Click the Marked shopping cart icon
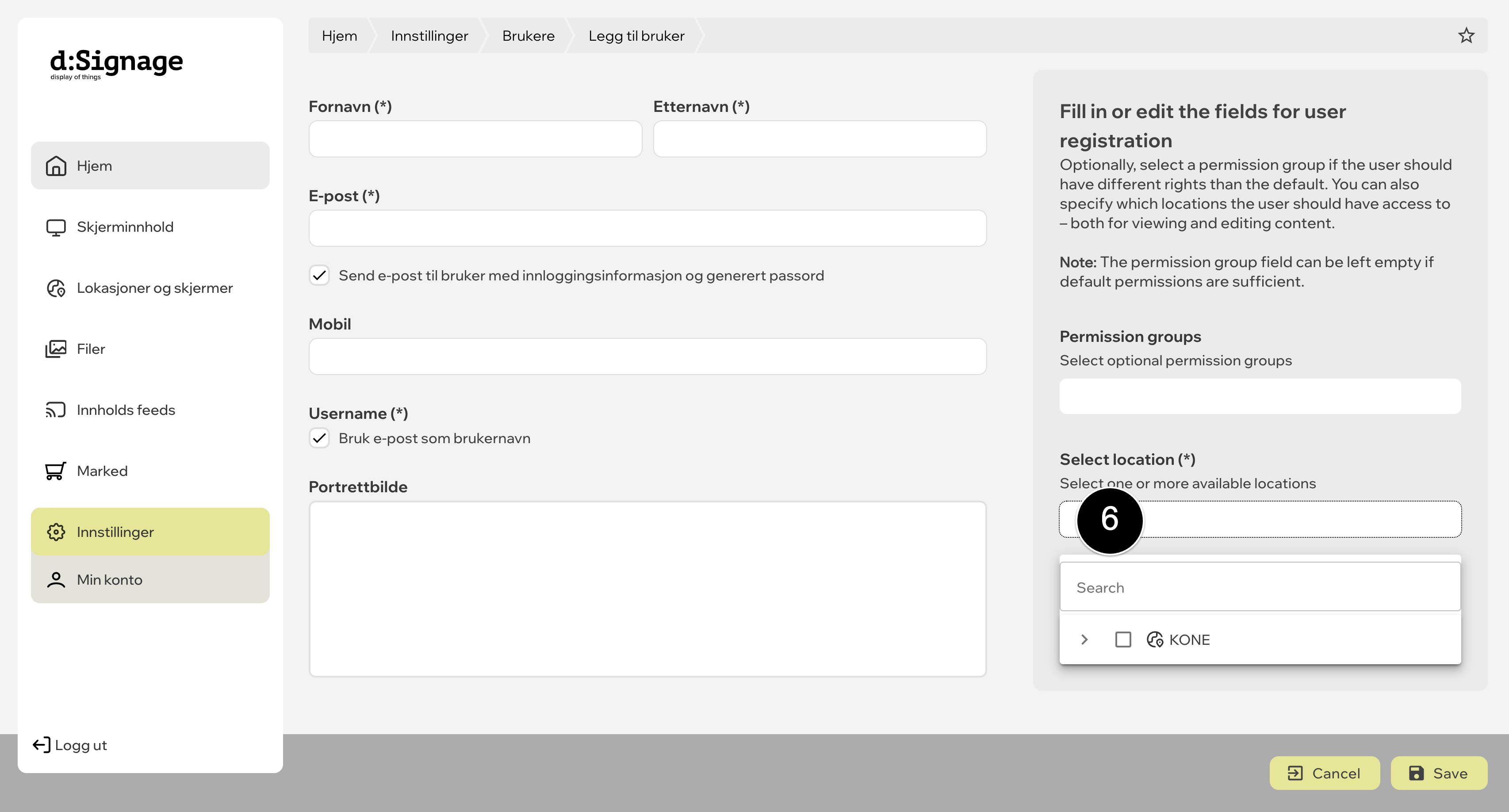 (56, 471)
